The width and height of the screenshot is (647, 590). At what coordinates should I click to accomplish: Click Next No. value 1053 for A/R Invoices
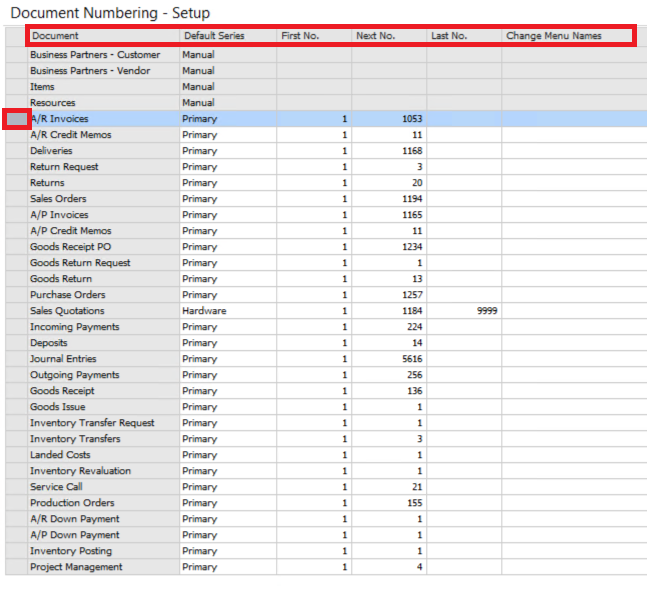click(411, 119)
